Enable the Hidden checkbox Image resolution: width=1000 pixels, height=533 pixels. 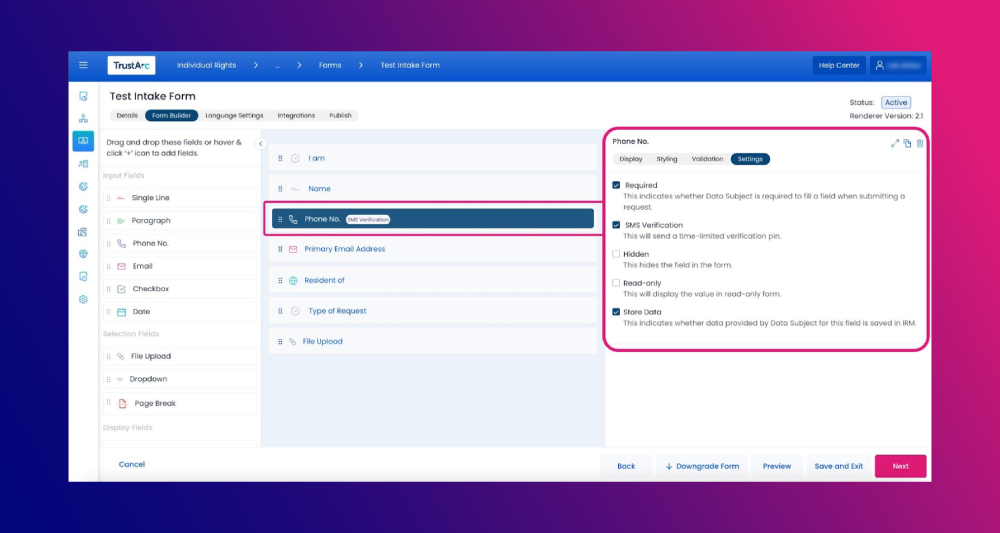616,254
